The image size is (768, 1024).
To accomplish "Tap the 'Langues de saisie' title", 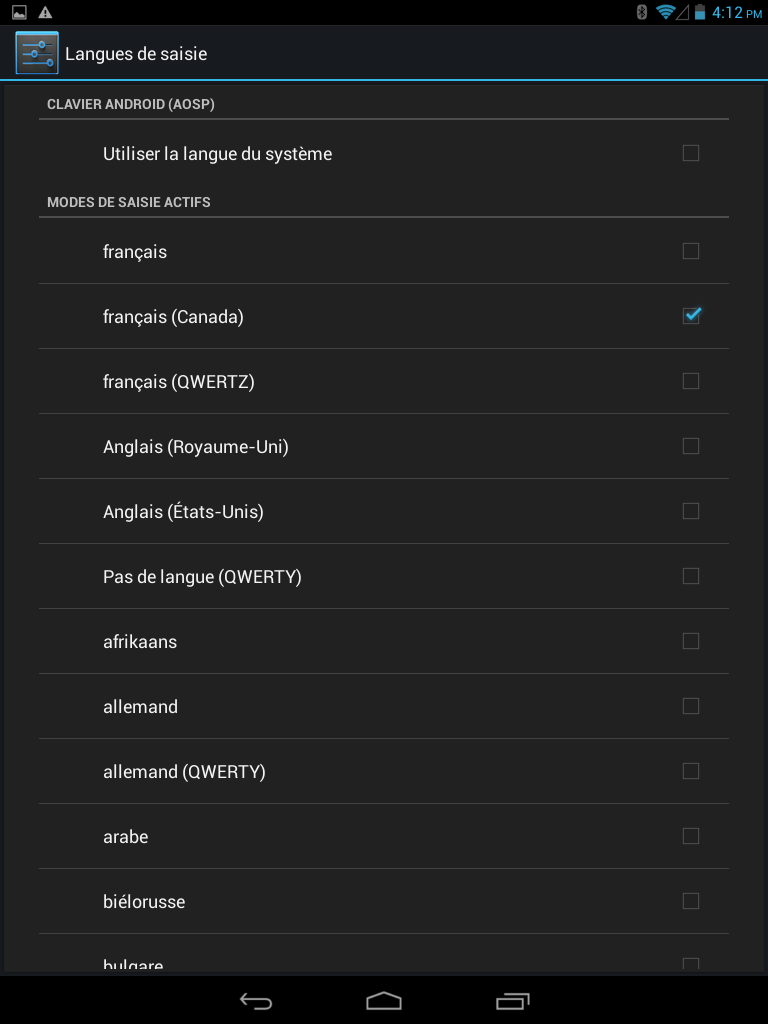I will [x=136, y=54].
